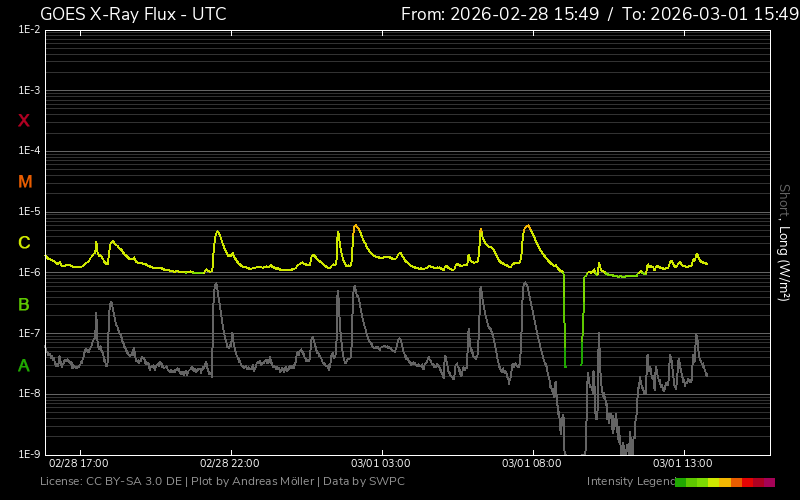Screen dimensions: 800x500
Task: Click the "02/28 22:00" time axis label
Action: pos(230,463)
